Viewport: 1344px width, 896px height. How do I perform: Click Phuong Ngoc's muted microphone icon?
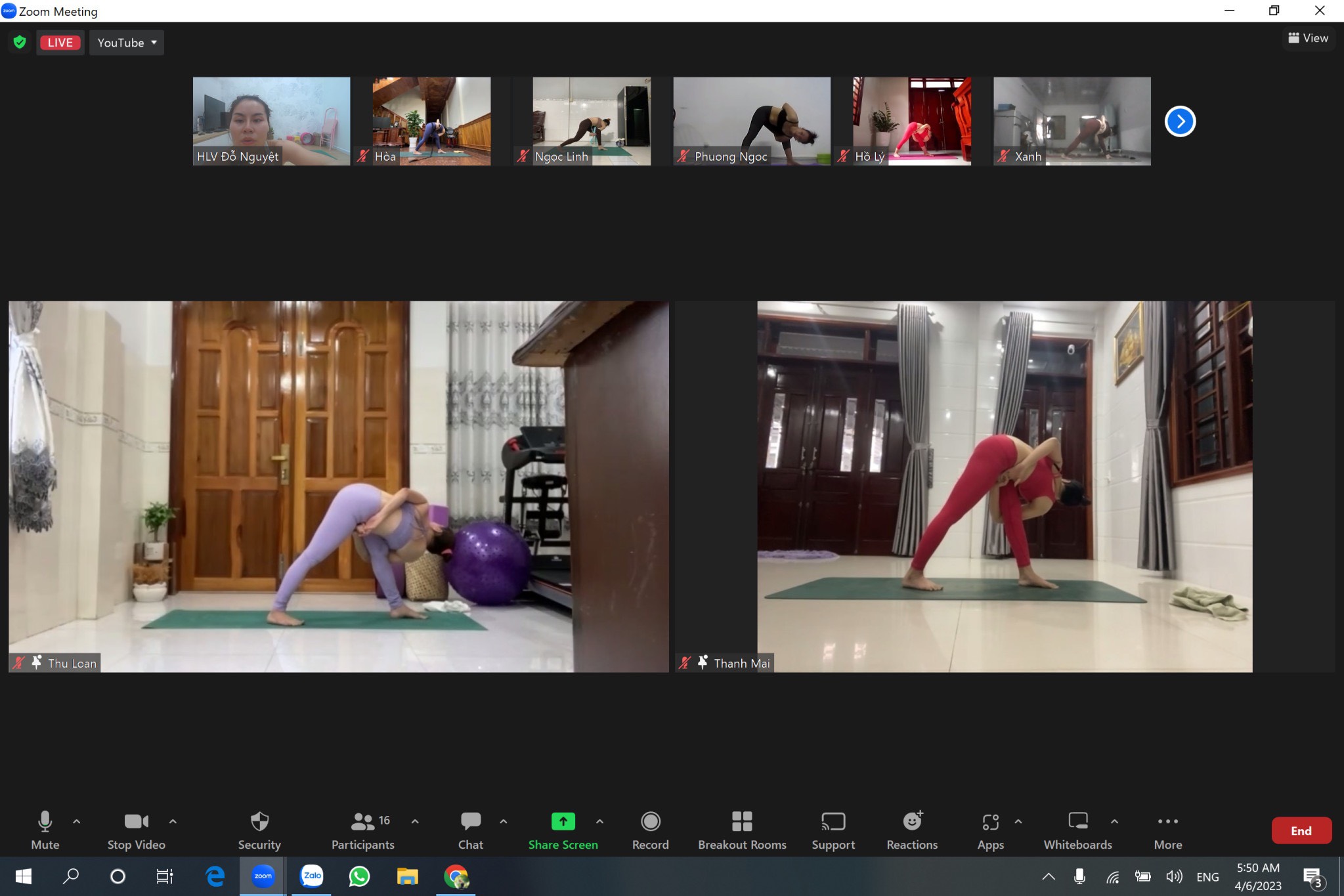[683, 156]
